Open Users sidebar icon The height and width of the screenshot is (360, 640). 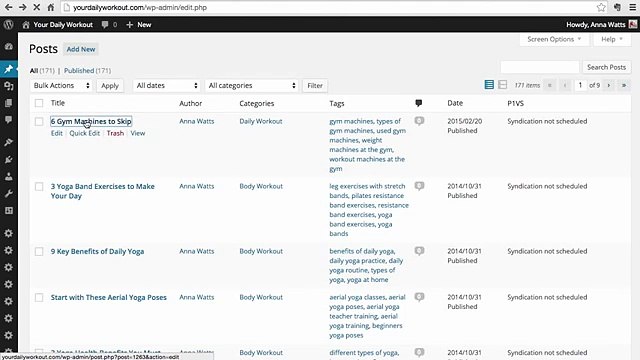[9, 176]
